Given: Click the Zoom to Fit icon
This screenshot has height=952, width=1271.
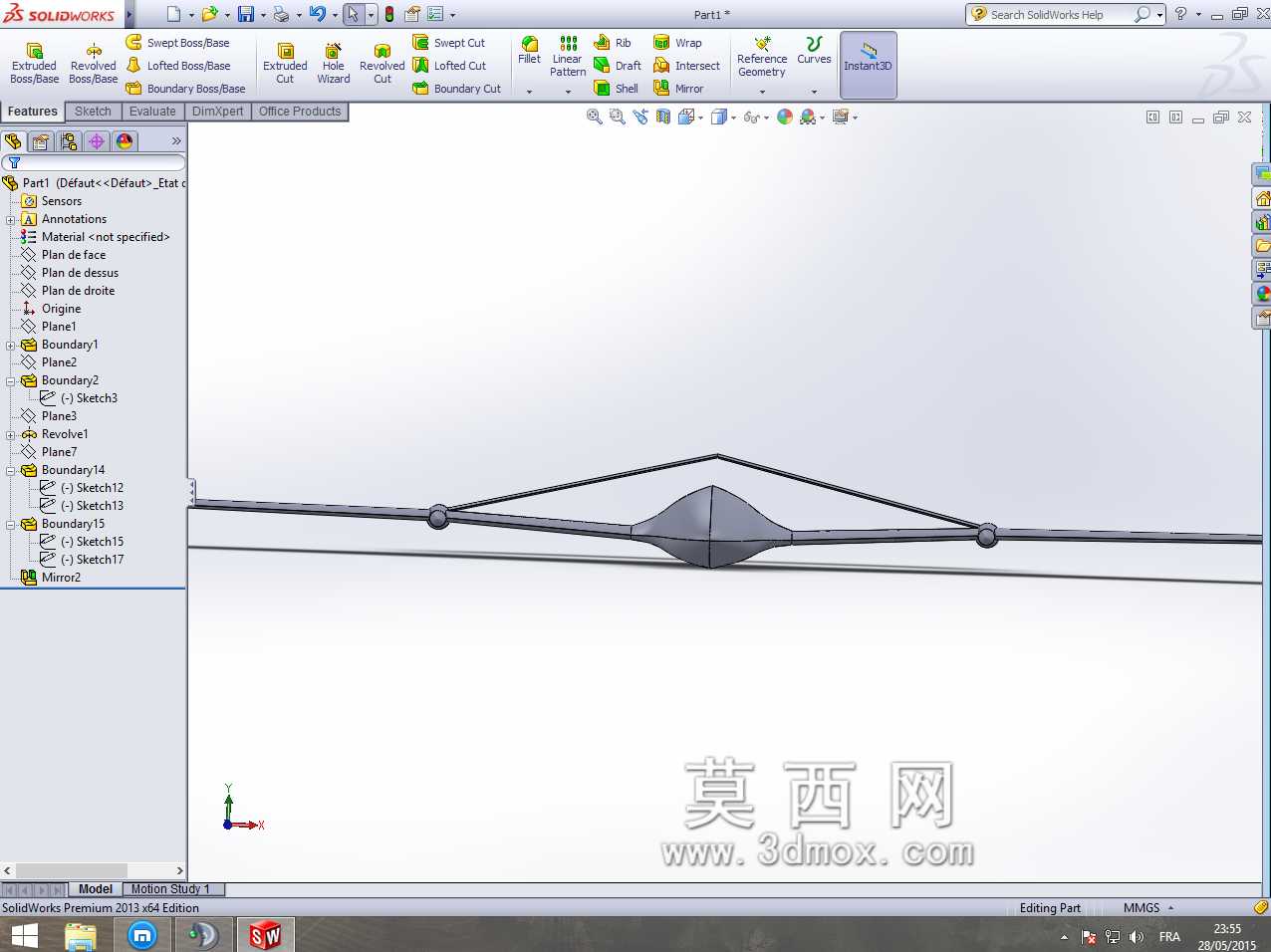Looking at the screenshot, I should (x=595, y=117).
